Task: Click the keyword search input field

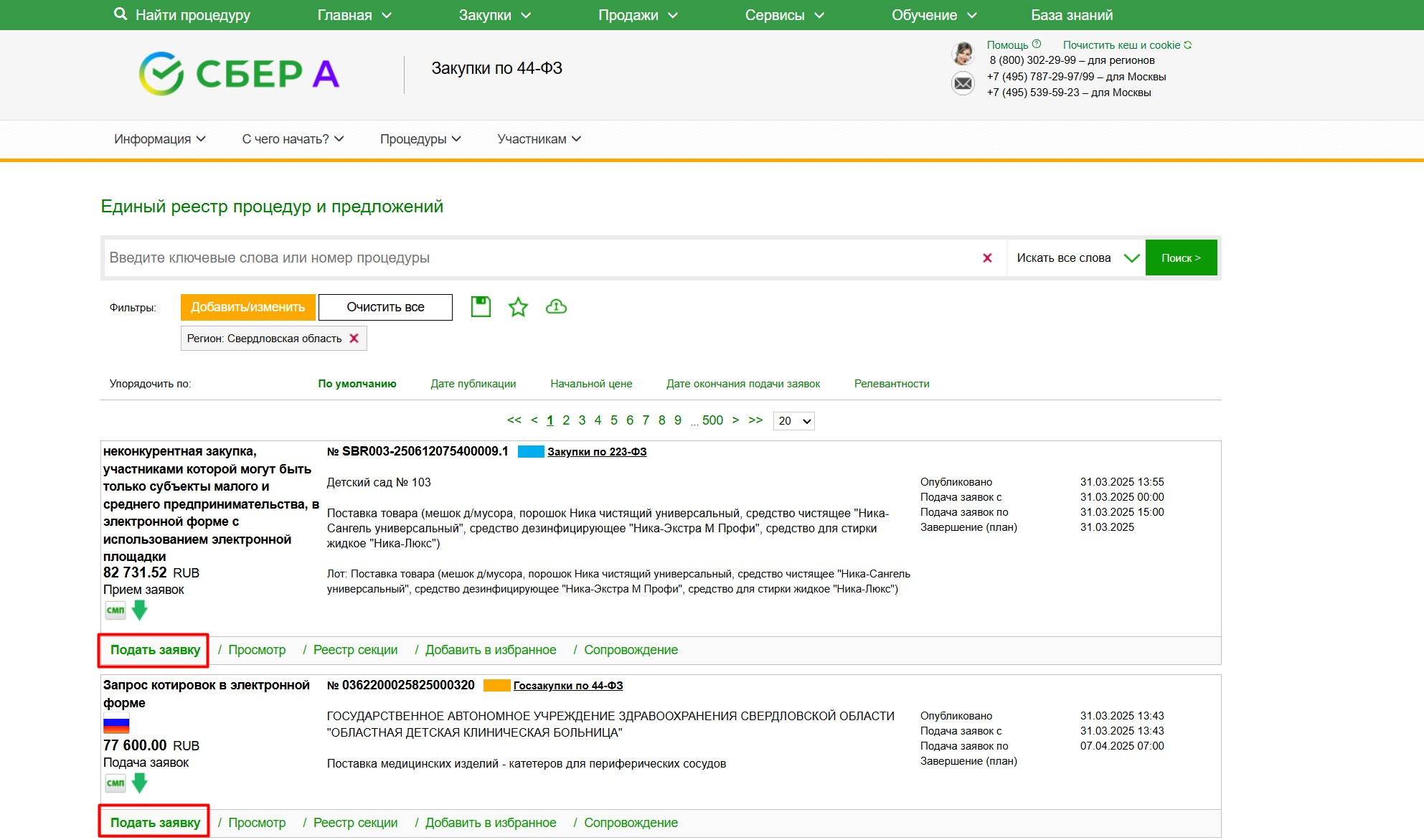Action: point(538,258)
